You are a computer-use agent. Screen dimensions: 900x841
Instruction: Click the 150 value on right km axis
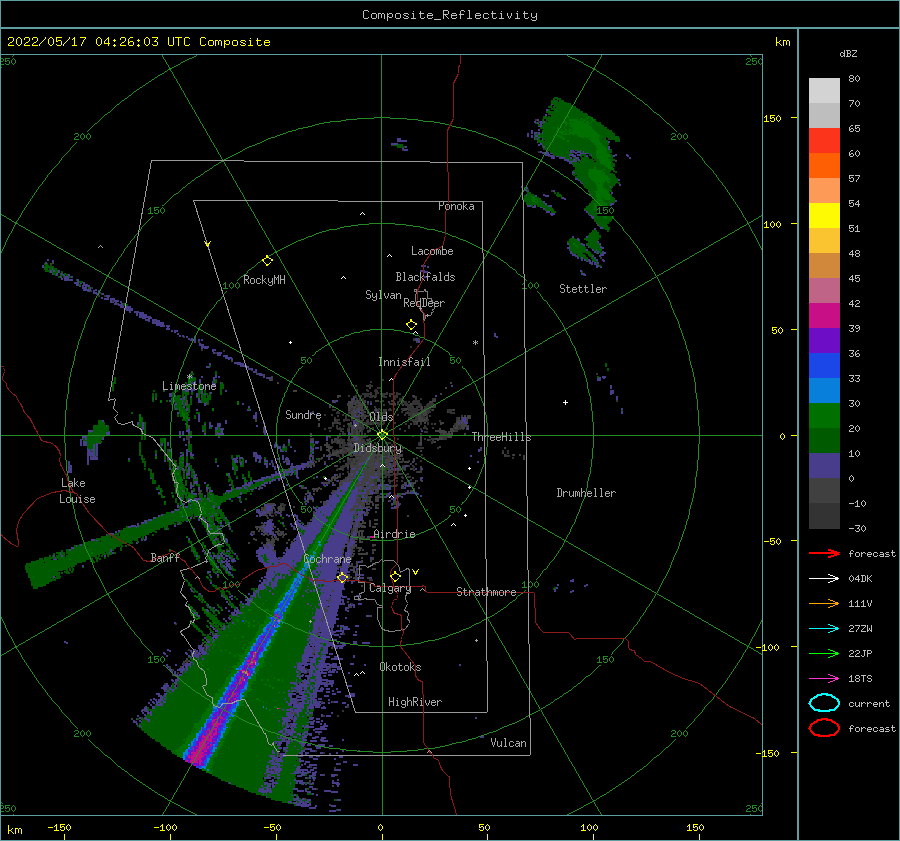coord(772,118)
